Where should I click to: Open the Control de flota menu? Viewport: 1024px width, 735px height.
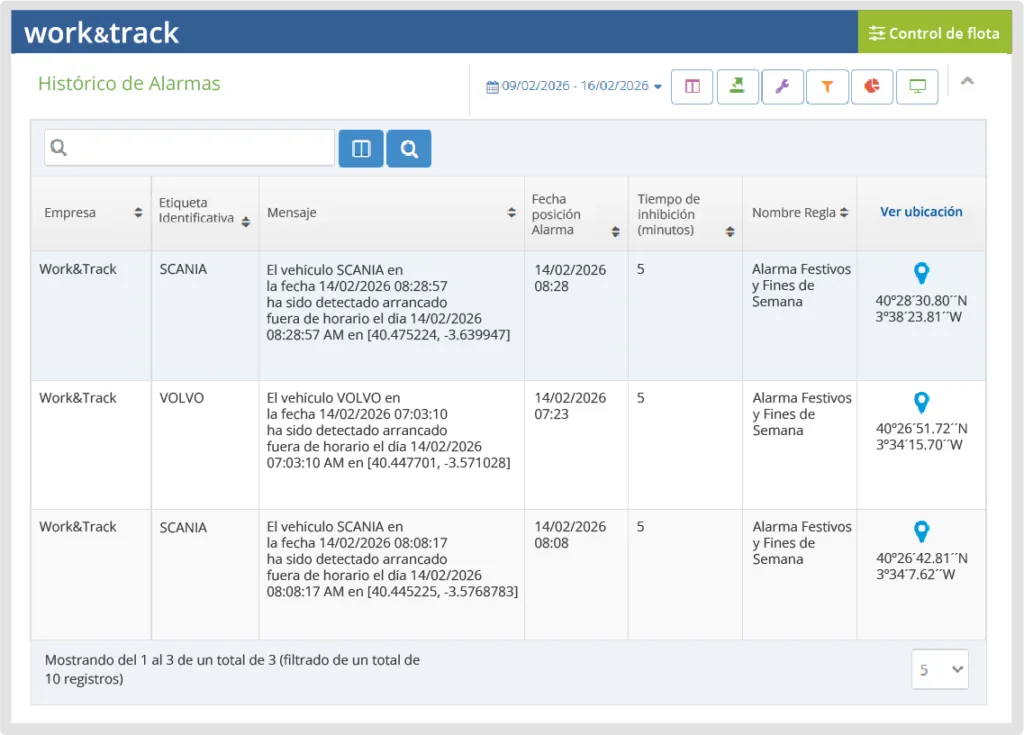(x=934, y=33)
